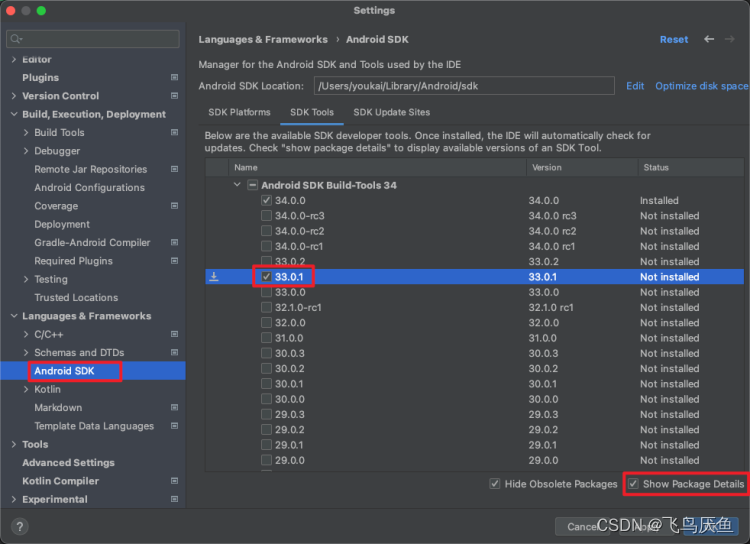Expand the Debugger node
750x544 pixels.
point(26,151)
